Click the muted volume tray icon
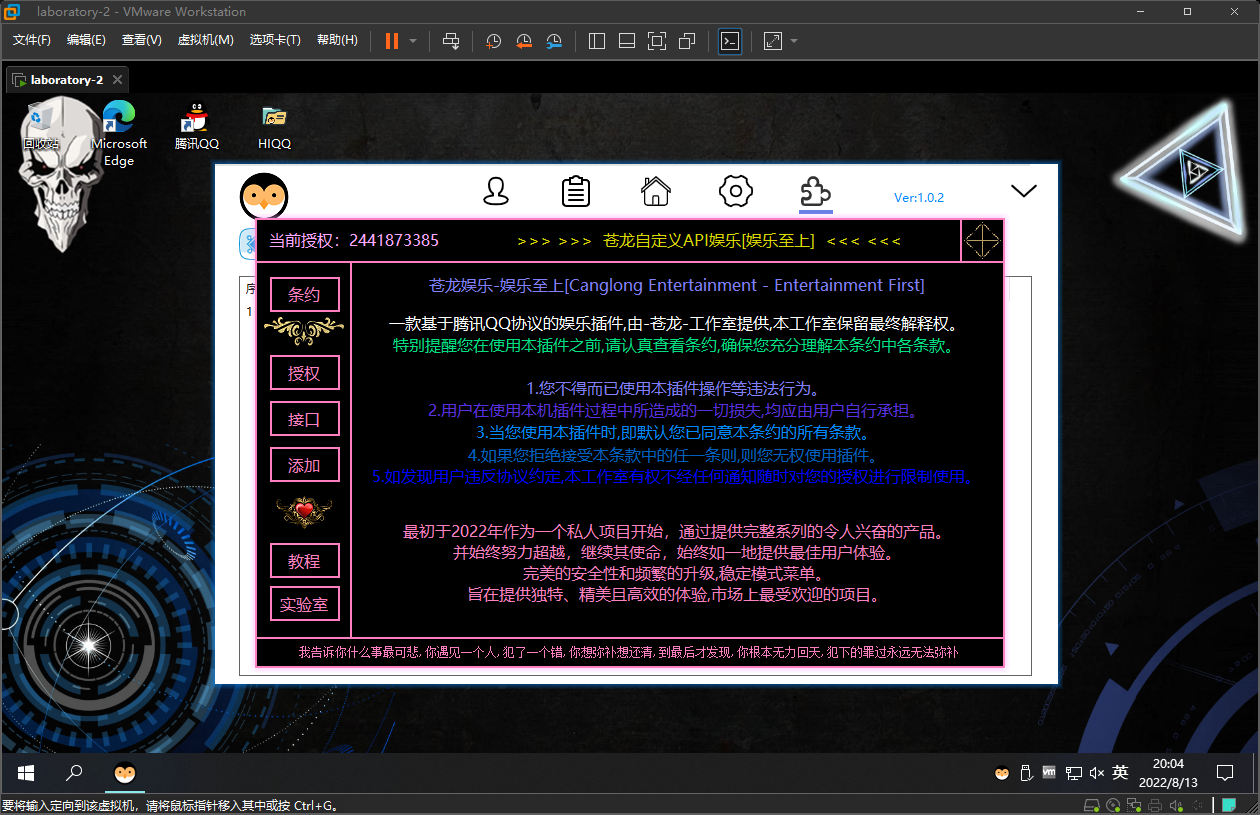Image resolution: width=1260 pixels, height=815 pixels. pyautogui.click(x=1097, y=773)
